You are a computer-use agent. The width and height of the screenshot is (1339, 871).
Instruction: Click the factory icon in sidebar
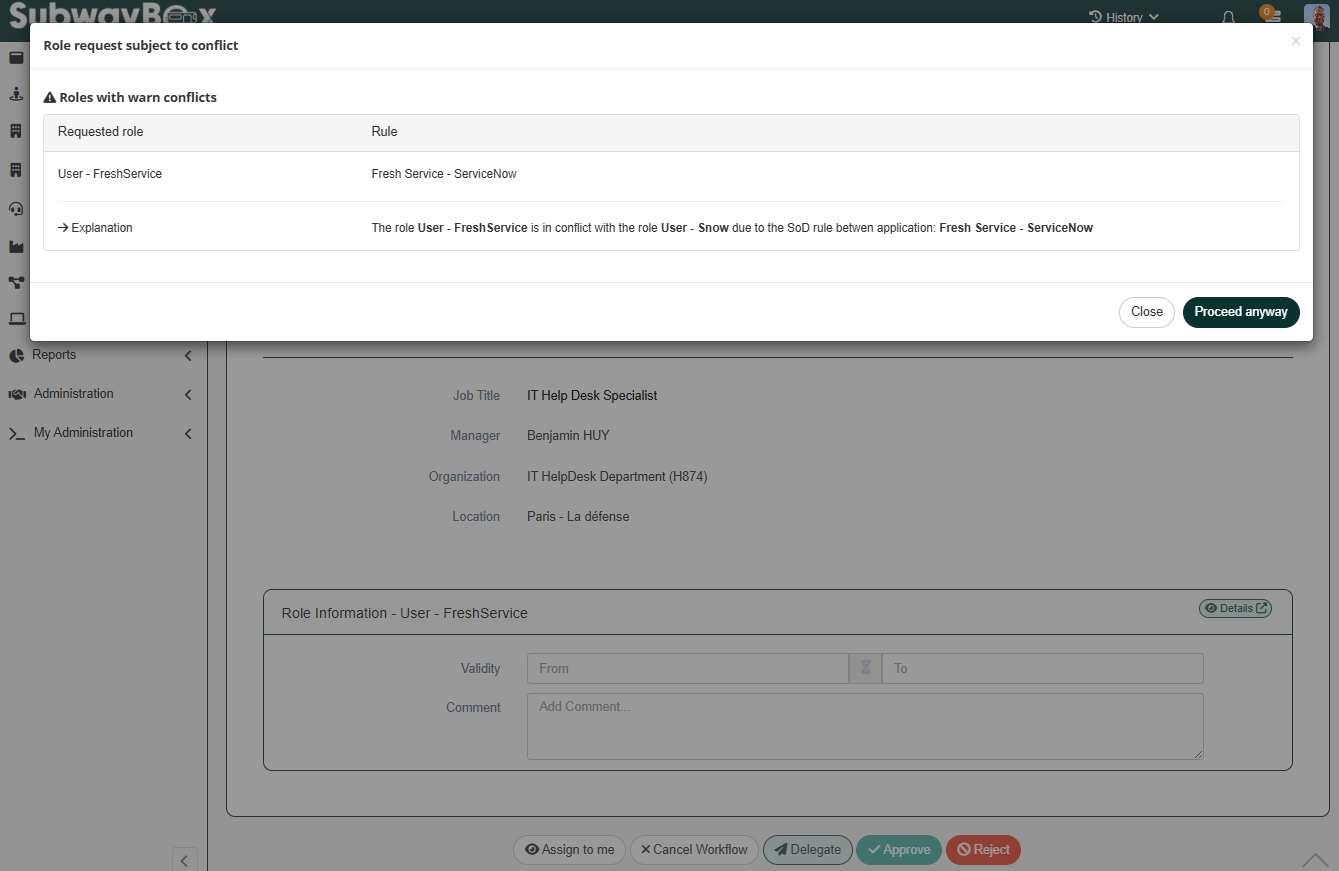16,246
